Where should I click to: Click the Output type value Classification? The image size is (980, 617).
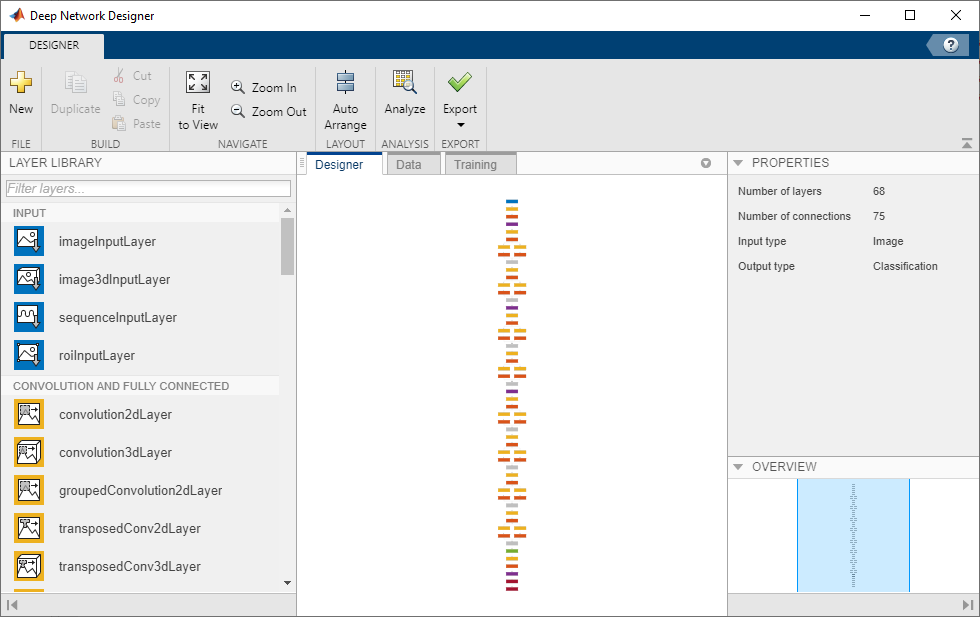905,266
